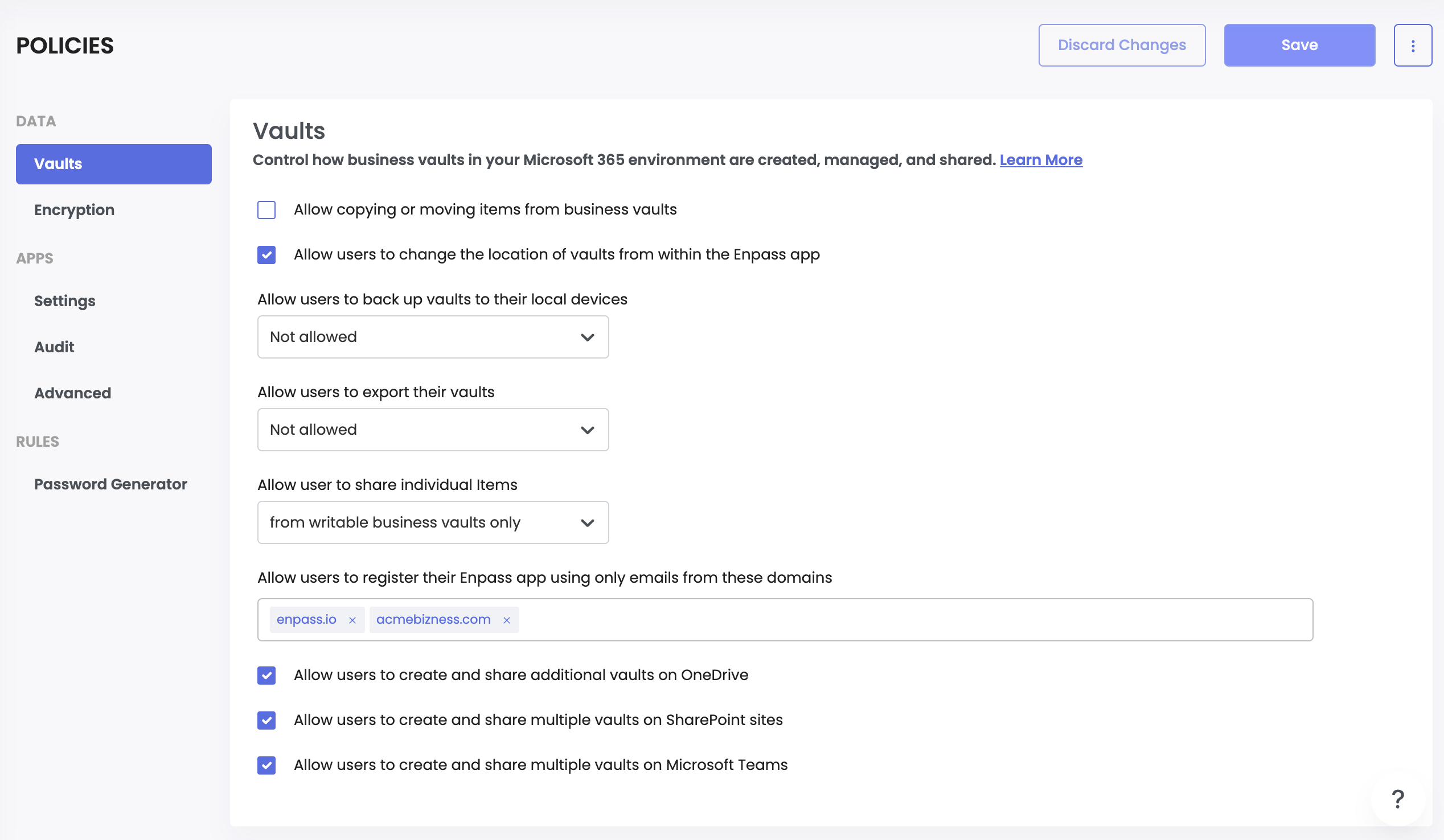Image resolution: width=1444 pixels, height=840 pixels.
Task: Open the three-dot overflow menu
Action: (x=1413, y=44)
